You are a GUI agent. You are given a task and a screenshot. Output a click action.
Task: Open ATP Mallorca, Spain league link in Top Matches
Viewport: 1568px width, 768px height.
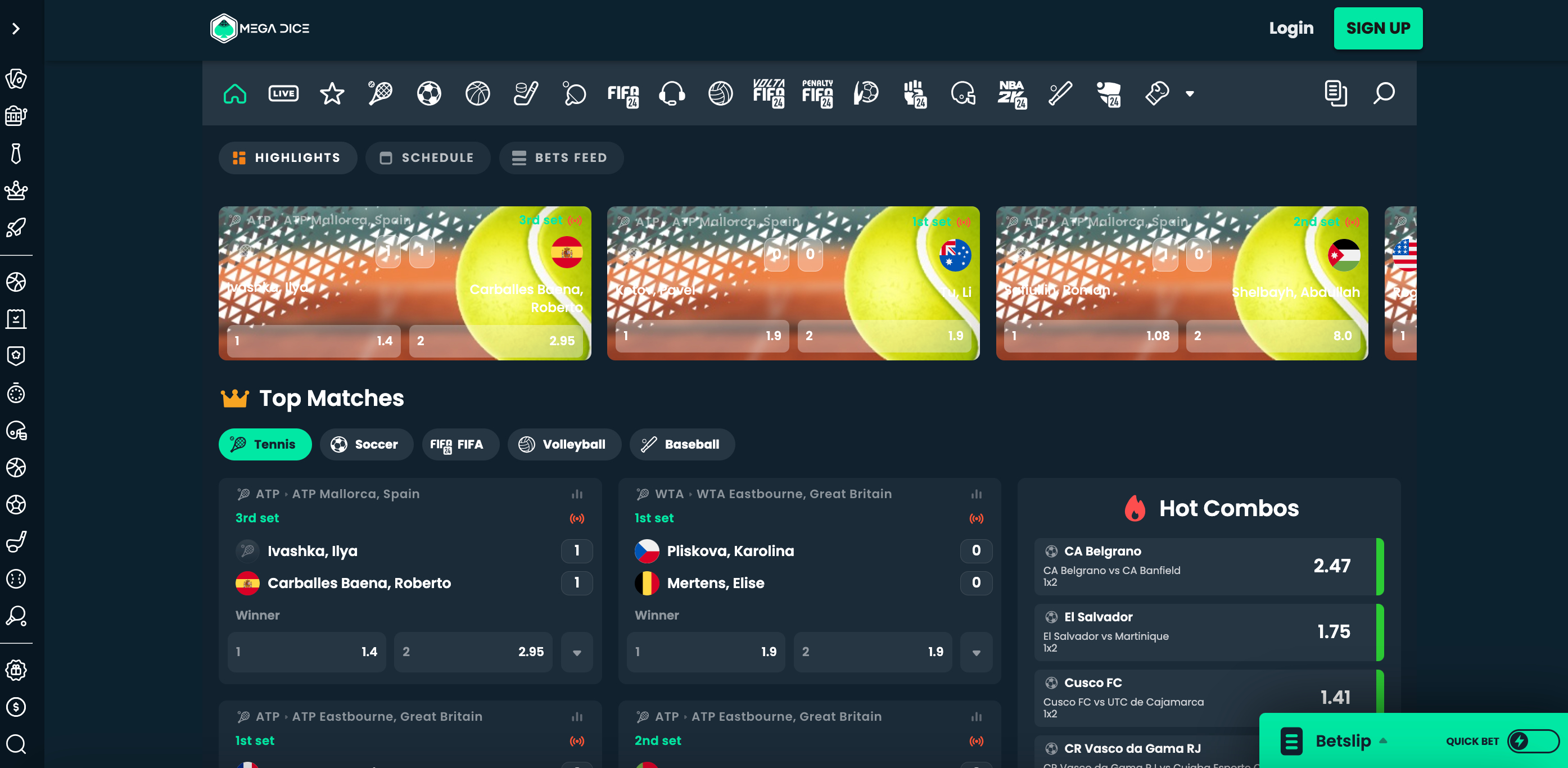355,494
